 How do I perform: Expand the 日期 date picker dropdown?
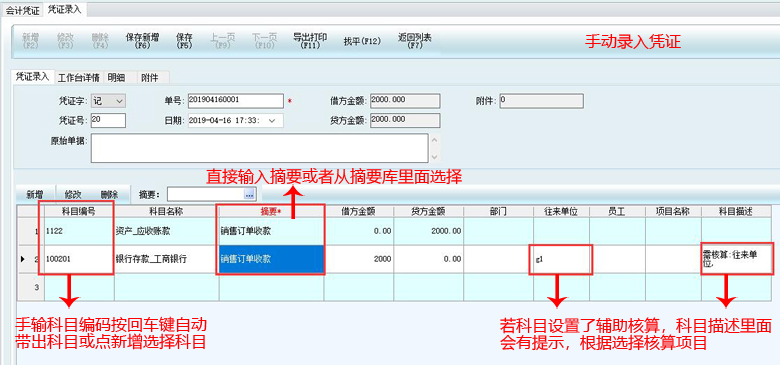click(x=272, y=120)
